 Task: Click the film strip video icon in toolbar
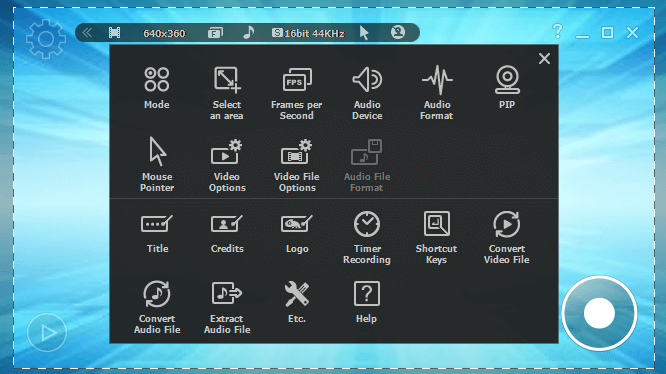point(114,33)
